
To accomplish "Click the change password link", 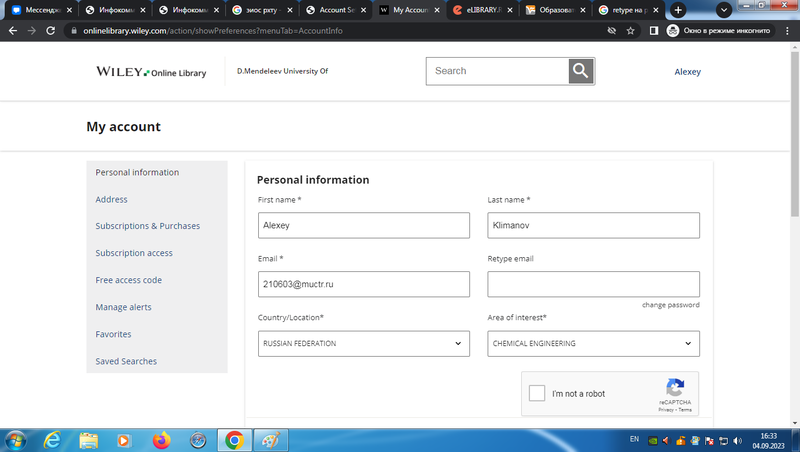I will pyautogui.click(x=670, y=305).
